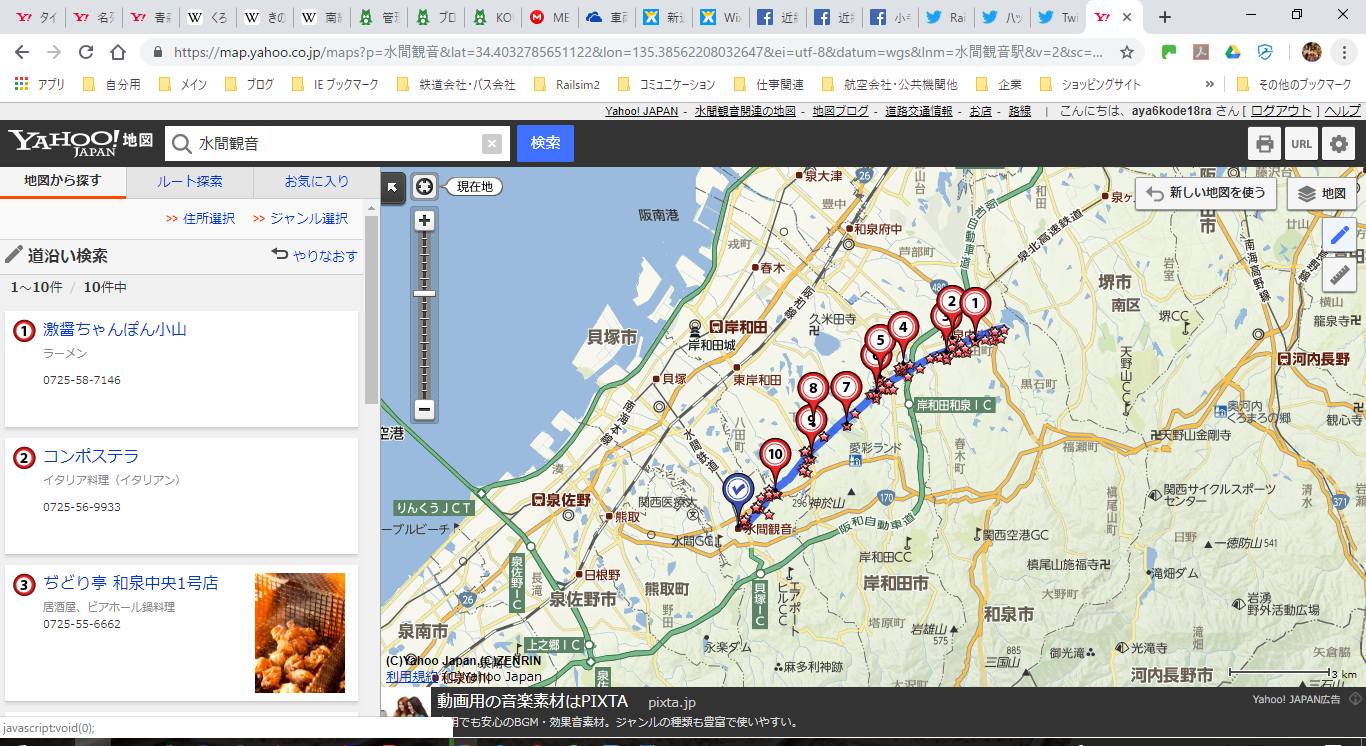Zoom out with the minus button
Screen dimensions: 1366x746
[425, 409]
